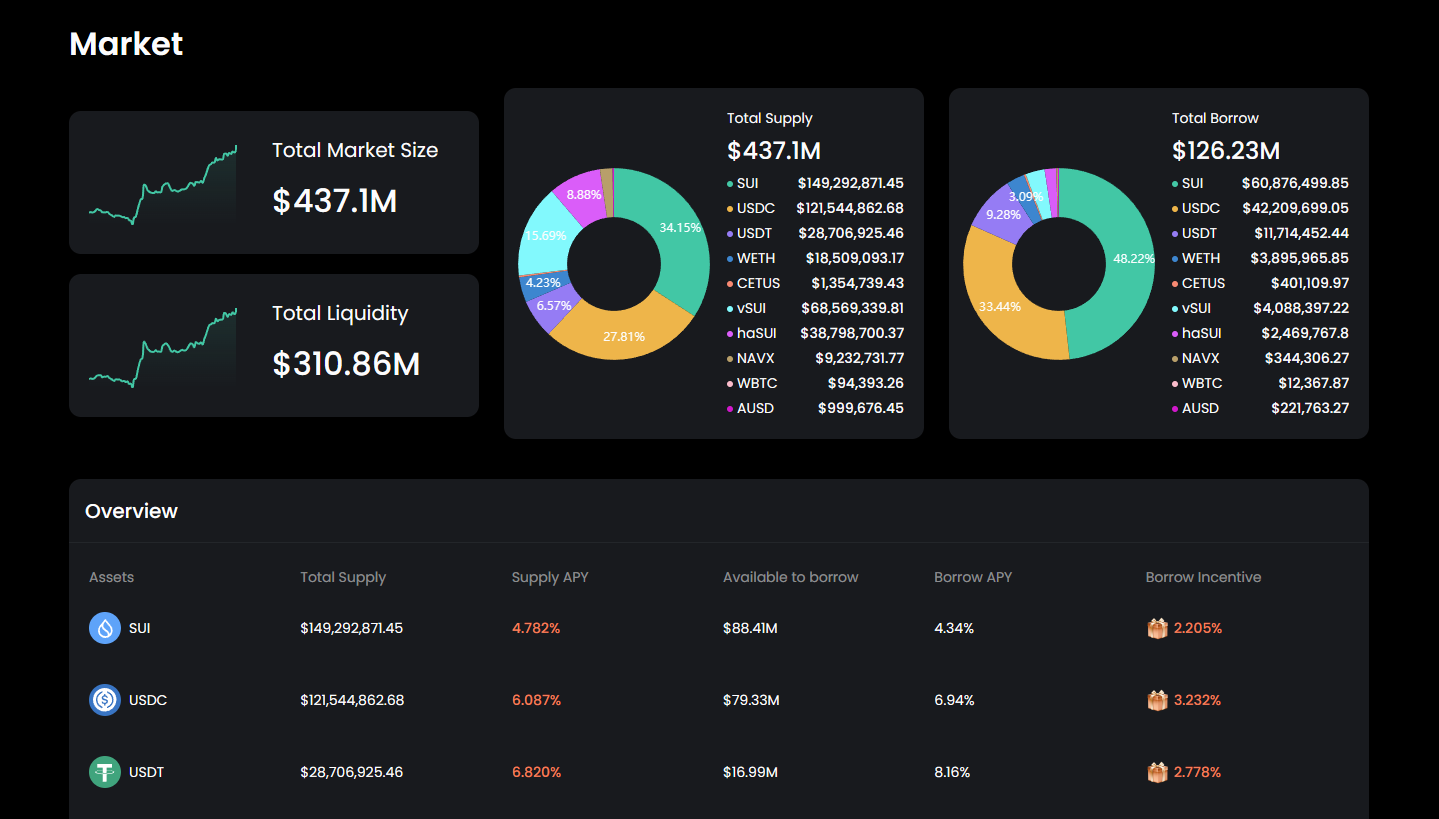Click SUI borrow APY 4.34%

[954, 628]
